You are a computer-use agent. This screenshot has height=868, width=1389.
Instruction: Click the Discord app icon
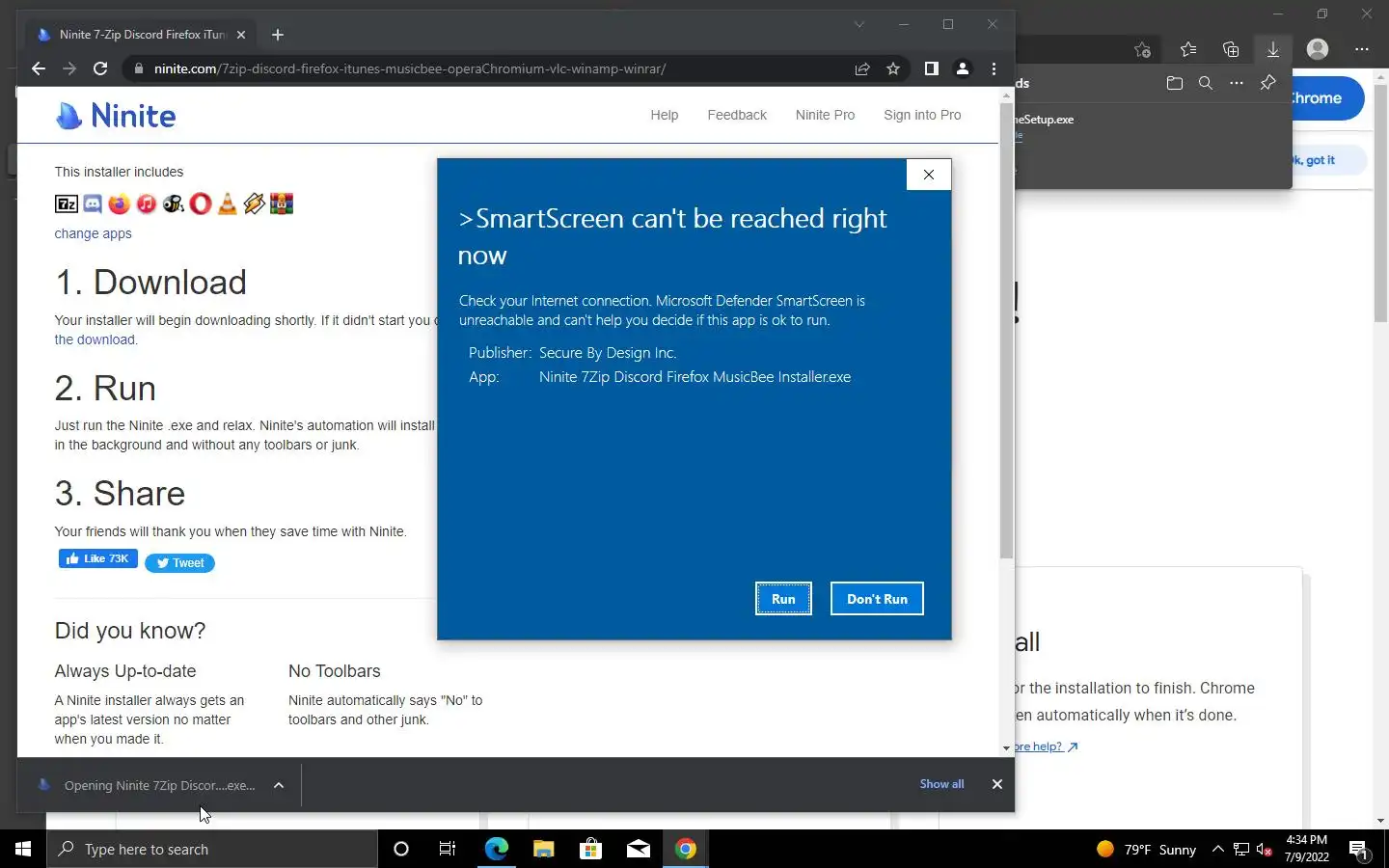93,203
